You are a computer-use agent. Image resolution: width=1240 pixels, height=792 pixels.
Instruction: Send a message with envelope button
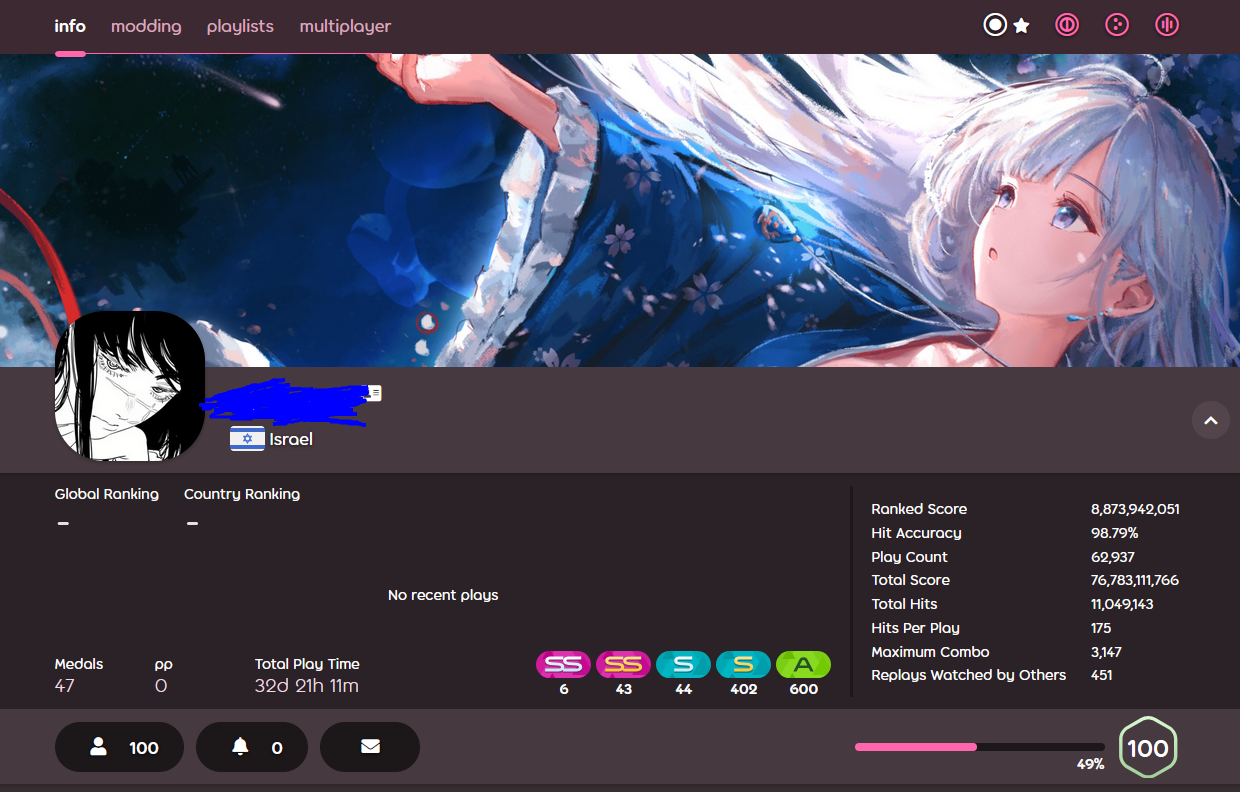pos(370,747)
